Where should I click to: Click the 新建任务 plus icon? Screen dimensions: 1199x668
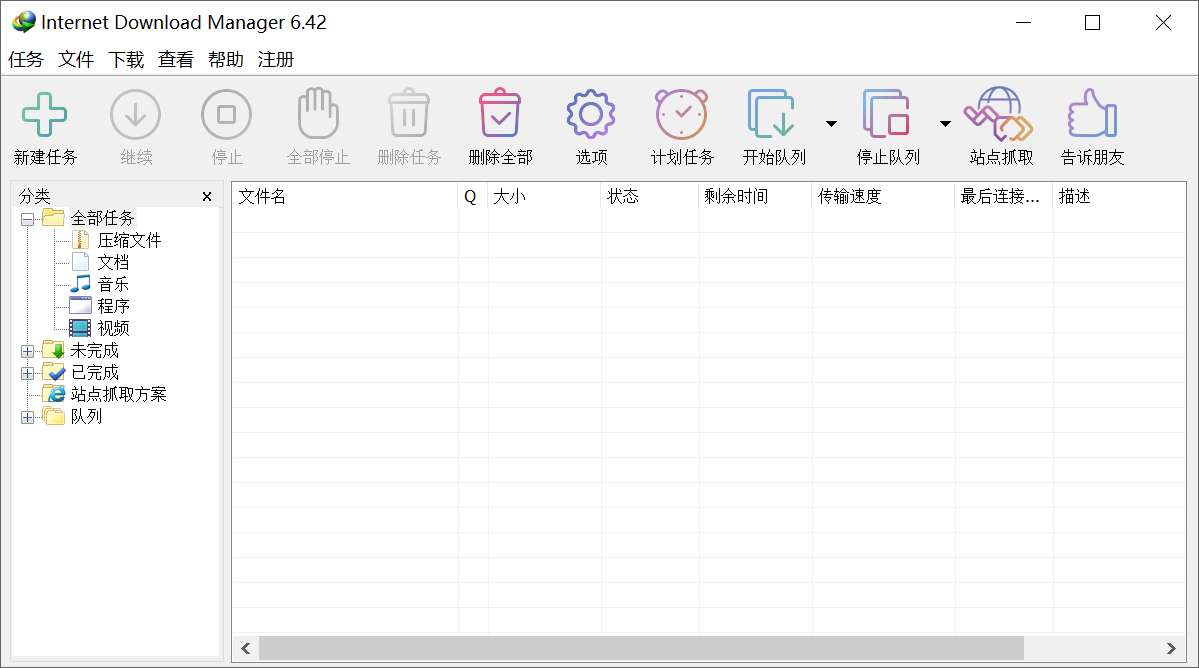[x=44, y=115]
